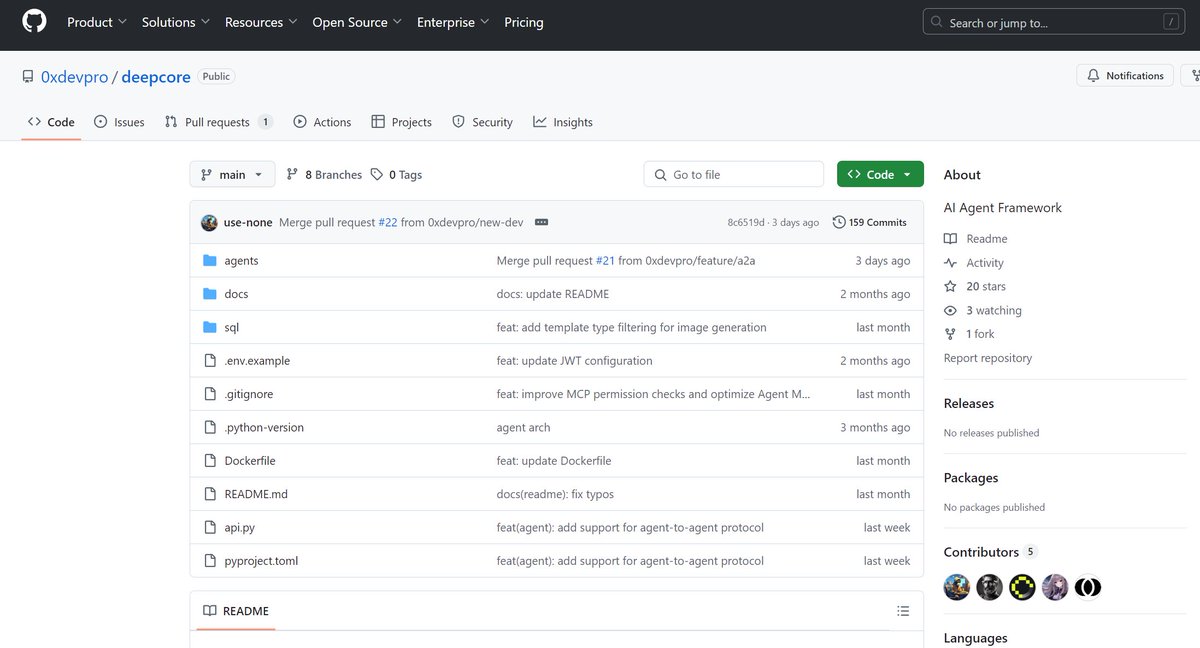1200x648 pixels.
Task: Click the use-none author avatar
Action: [209, 222]
